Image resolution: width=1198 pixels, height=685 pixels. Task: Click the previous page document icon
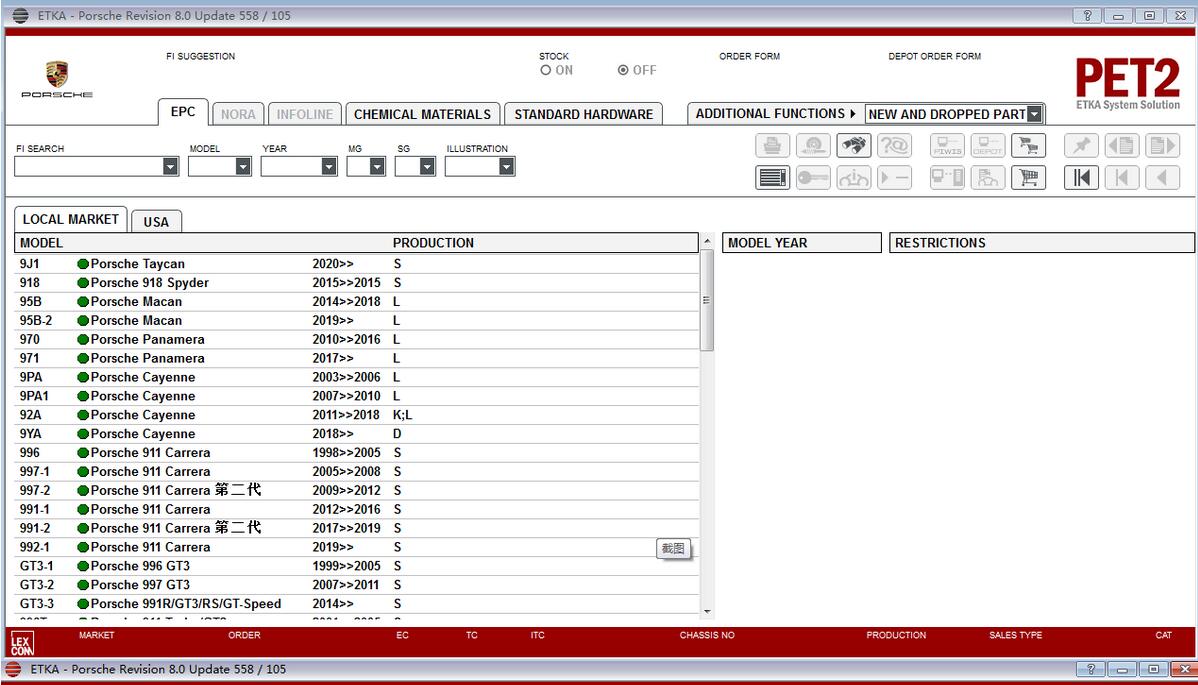(x=1122, y=145)
